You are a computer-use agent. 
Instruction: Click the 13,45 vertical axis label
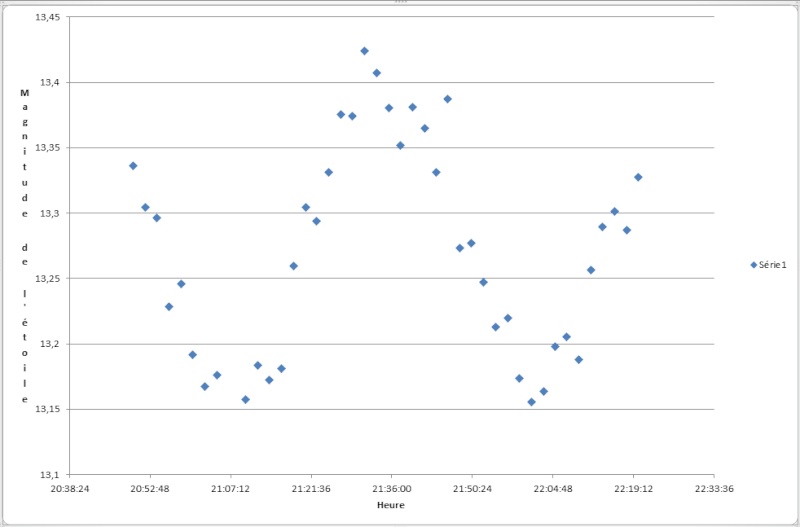point(47,17)
